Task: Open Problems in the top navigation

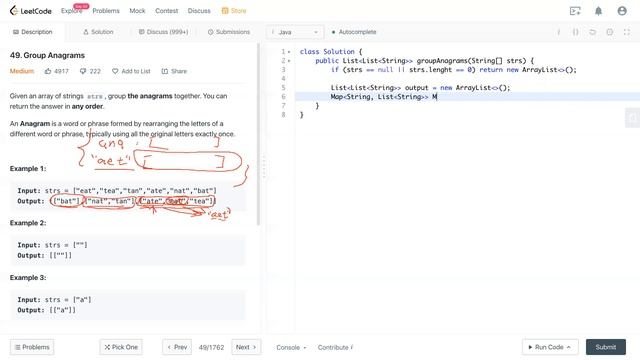Action: (x=106, y=11)
